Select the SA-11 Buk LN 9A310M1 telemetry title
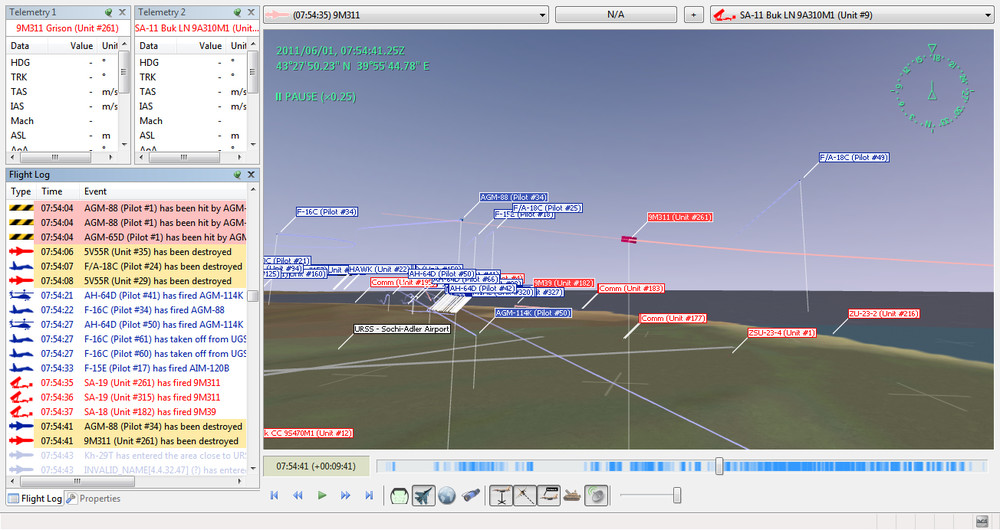 point(197,28)
